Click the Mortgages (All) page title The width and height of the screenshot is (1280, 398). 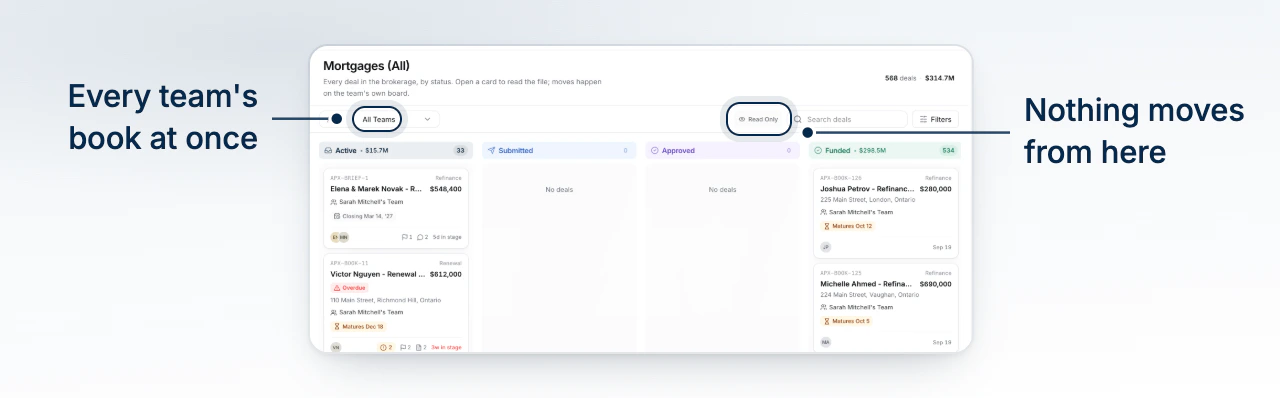coord(366,66)
